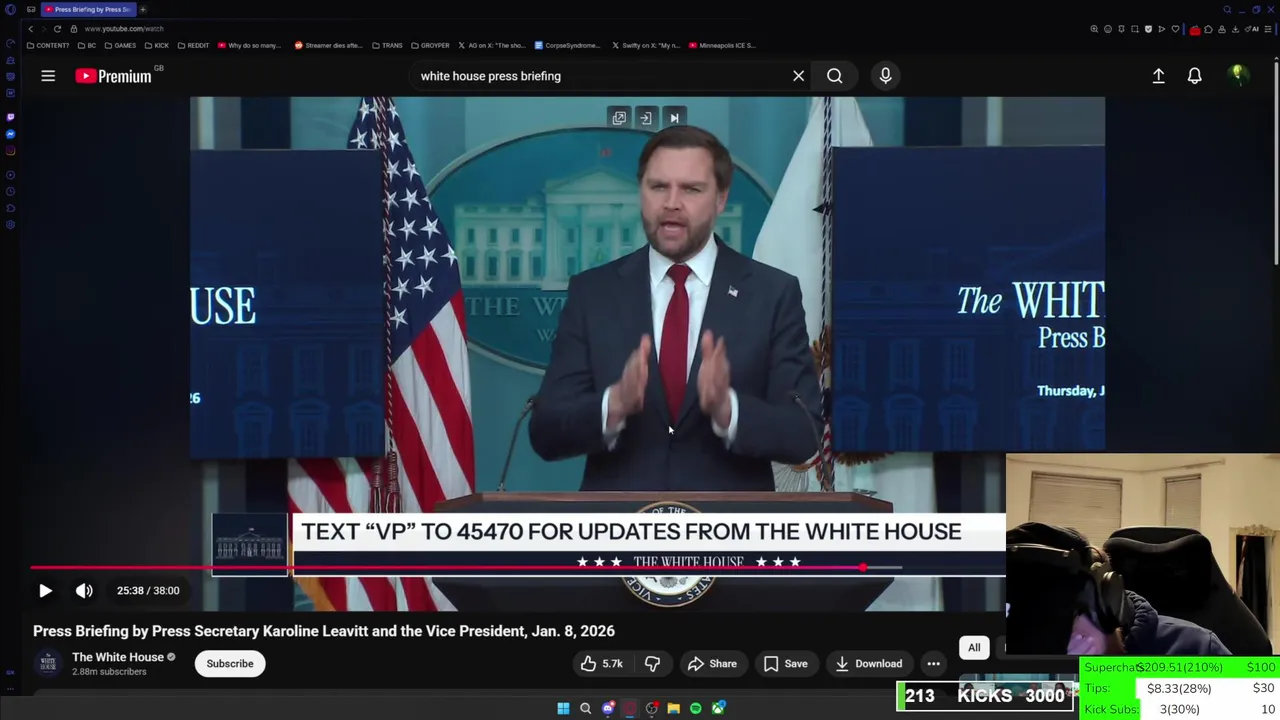Reload the page with the refresh icon
This screenshot has height=720, width=1280.
(57, 29)
